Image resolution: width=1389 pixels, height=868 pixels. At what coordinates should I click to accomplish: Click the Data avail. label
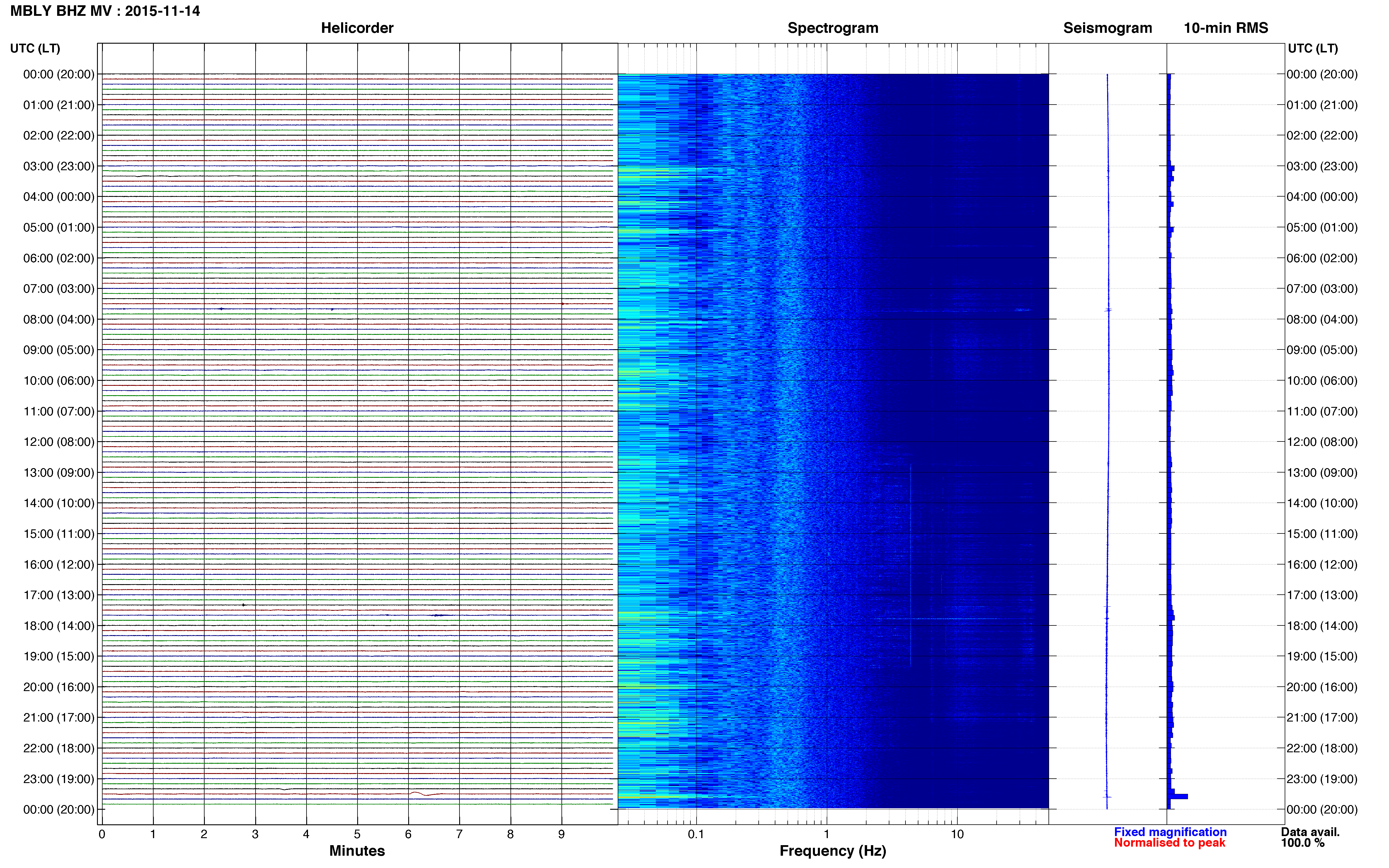(1310, 832)
